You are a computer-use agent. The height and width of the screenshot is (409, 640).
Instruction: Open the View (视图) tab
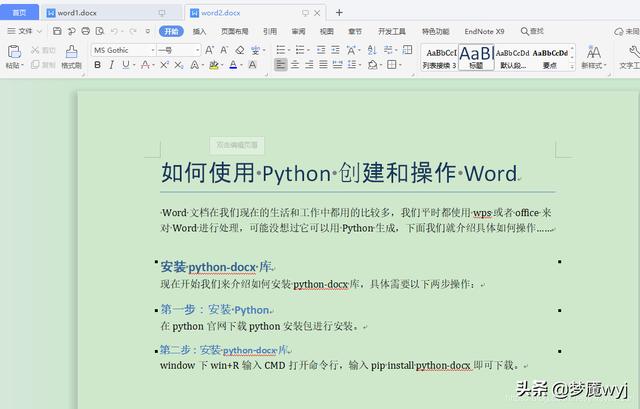coord(327,31)
